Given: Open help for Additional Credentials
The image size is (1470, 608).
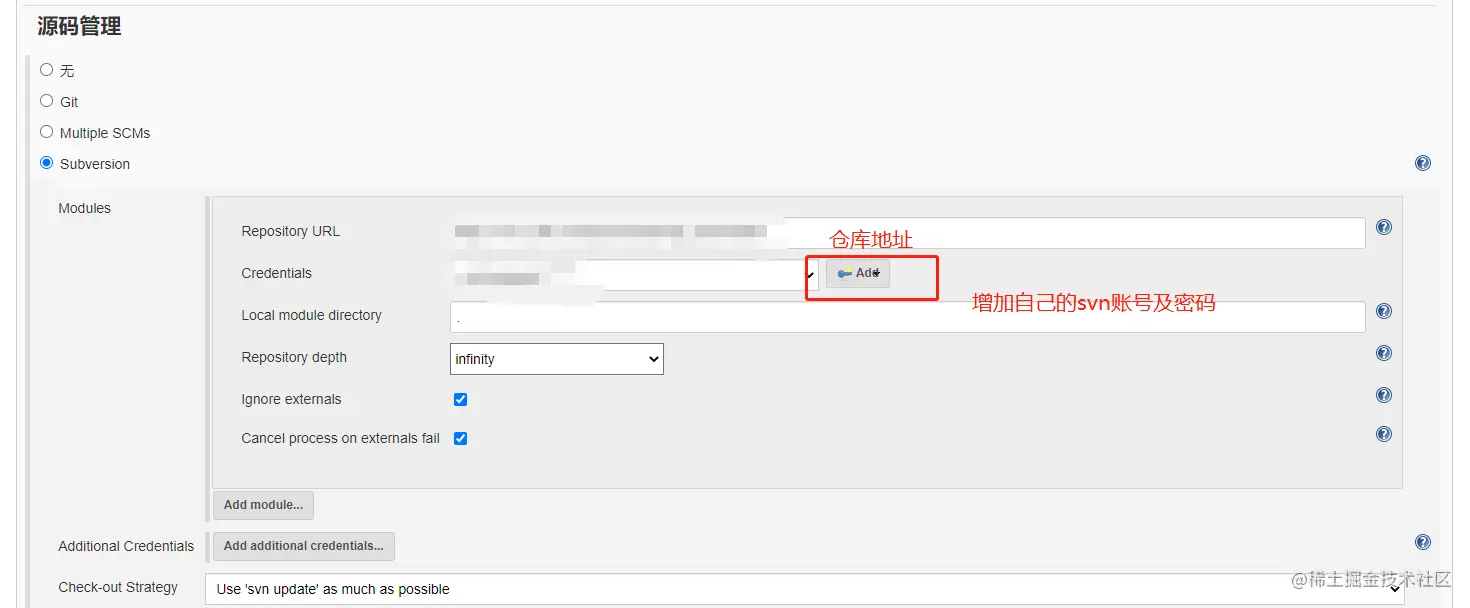Looking at the screenshot, I should [1422, 541].
